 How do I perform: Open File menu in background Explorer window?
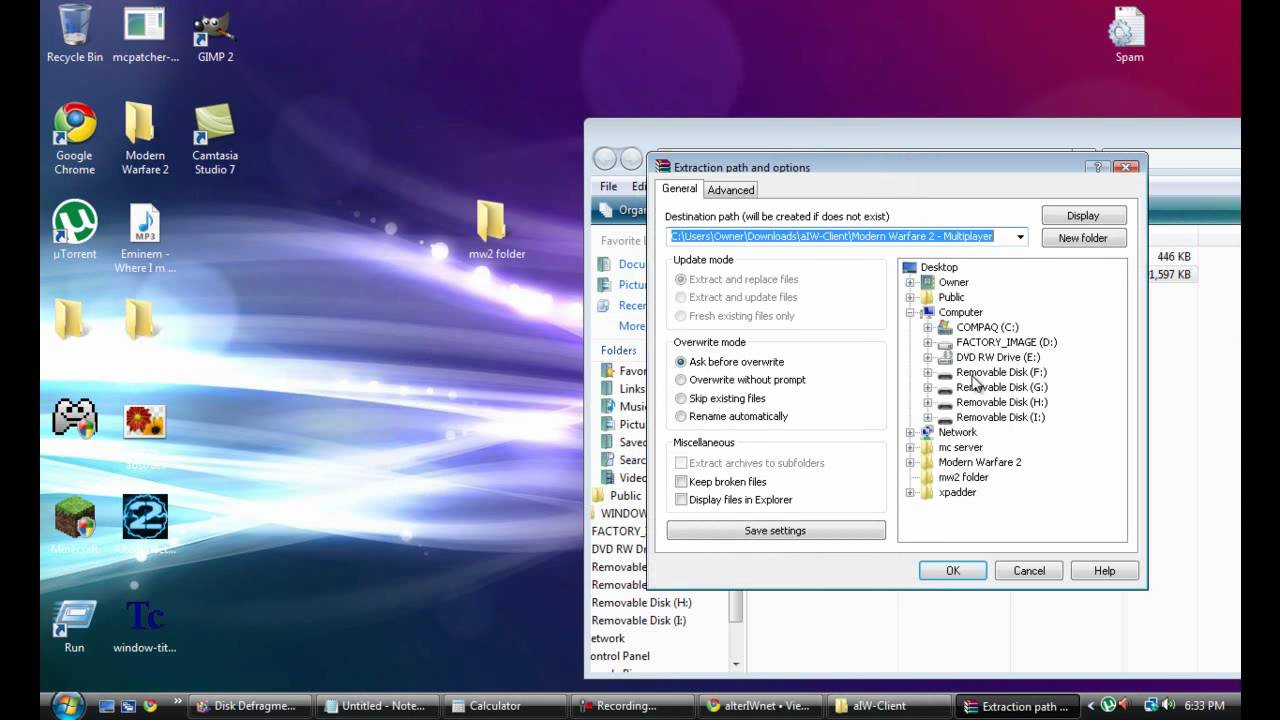[x=609, y=186]
